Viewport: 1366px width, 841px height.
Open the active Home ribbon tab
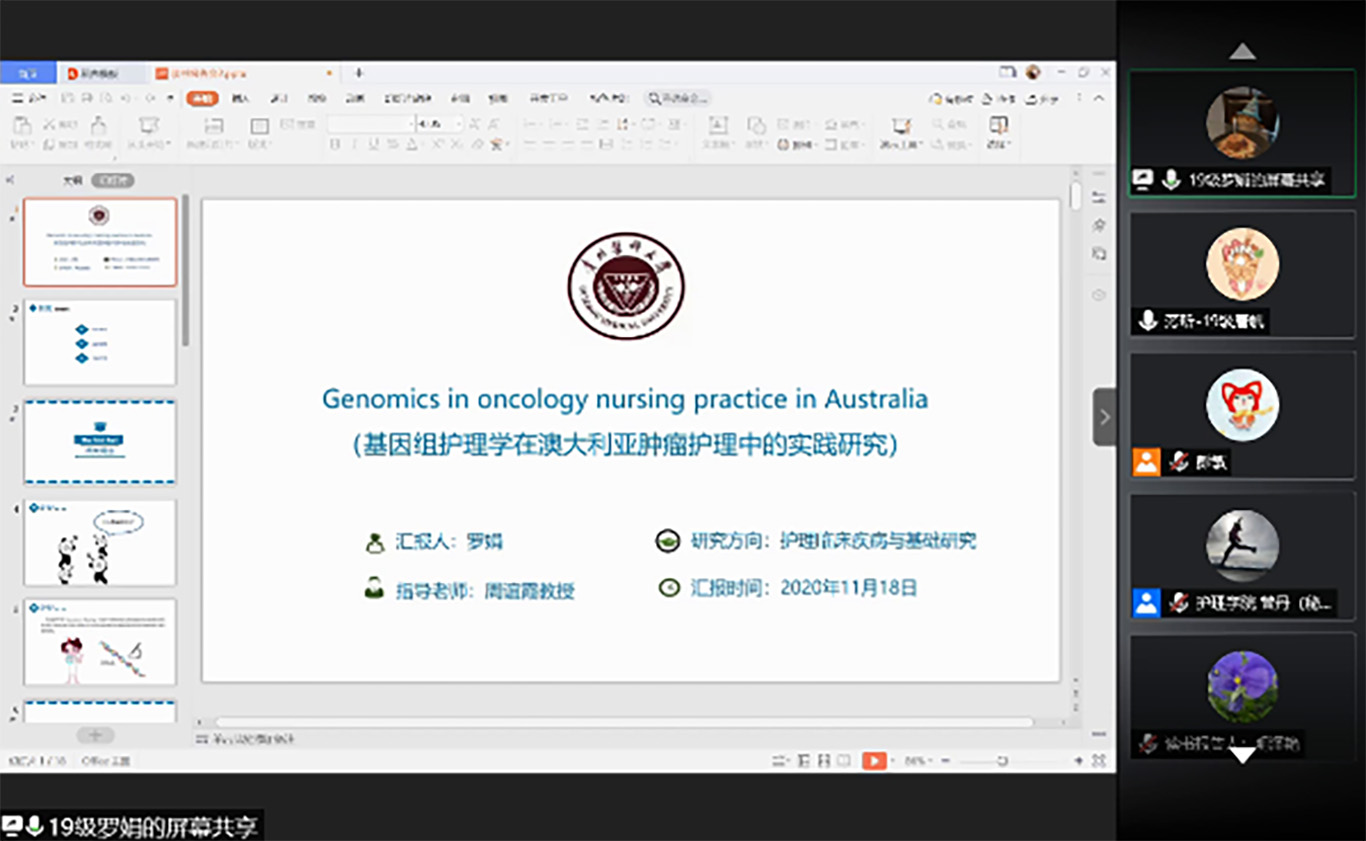(x=202, y=98)
